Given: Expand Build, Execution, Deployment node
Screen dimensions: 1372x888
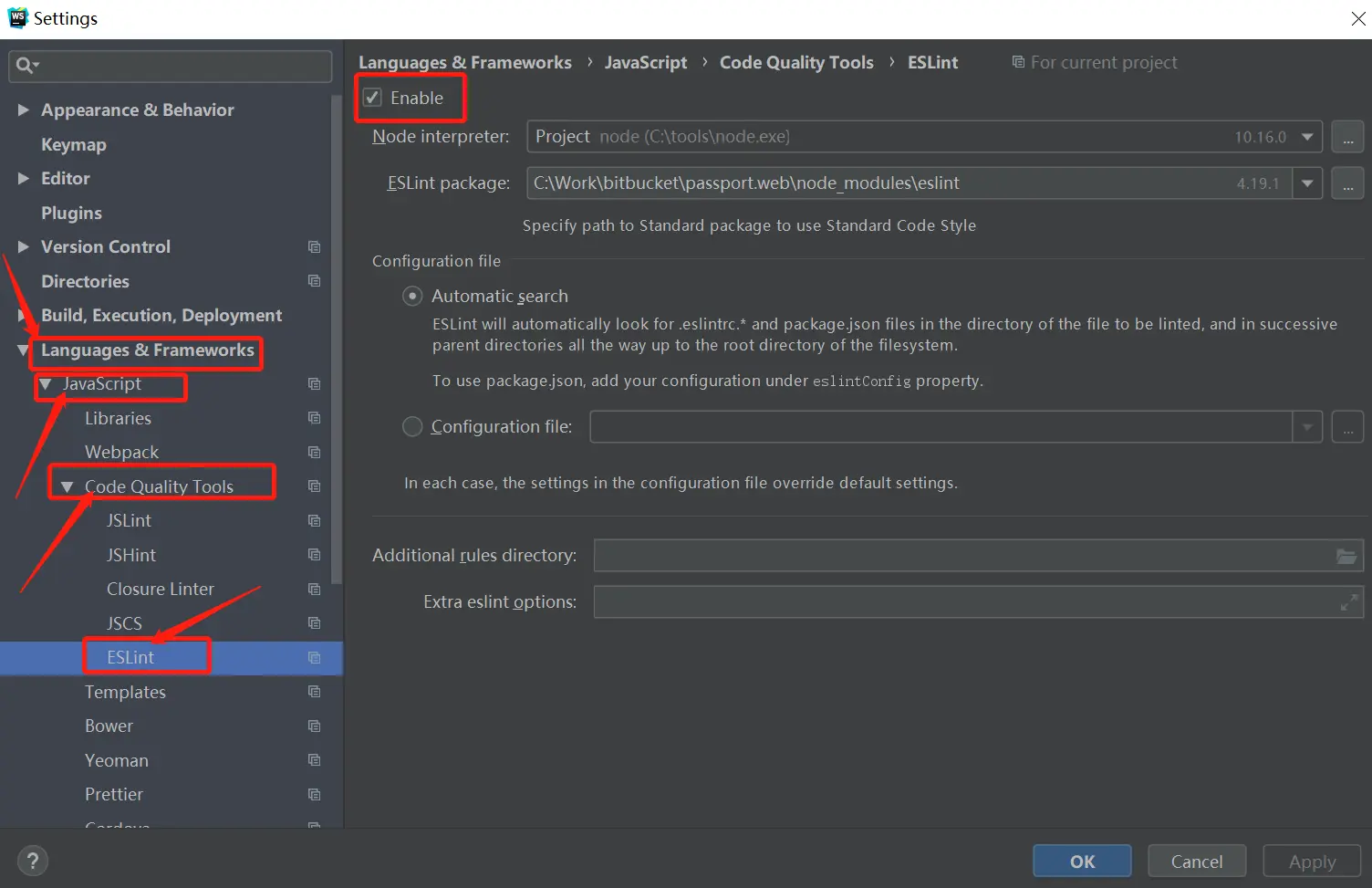Looking at the screenshot, I should pyautogui.click(x=24, y=315).
